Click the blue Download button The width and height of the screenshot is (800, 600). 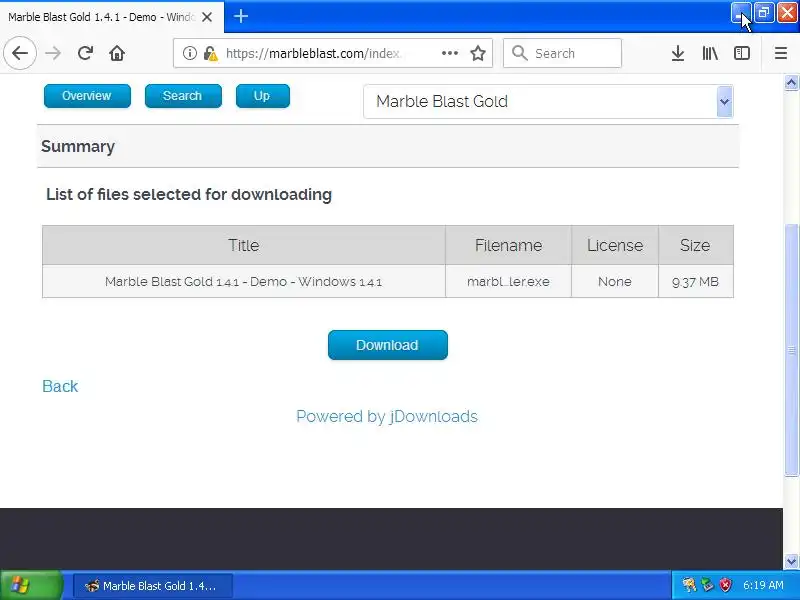click(388, 345)
